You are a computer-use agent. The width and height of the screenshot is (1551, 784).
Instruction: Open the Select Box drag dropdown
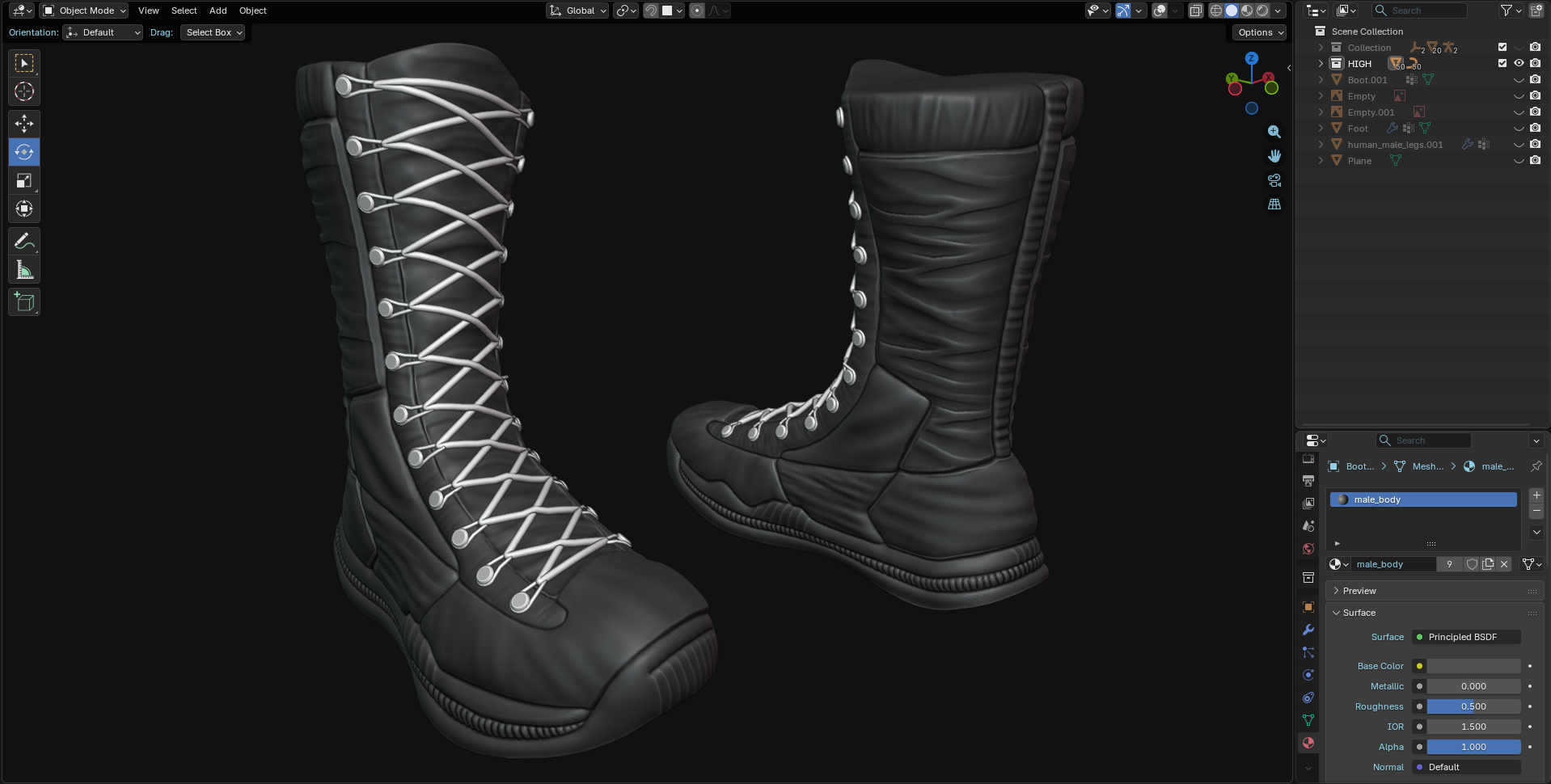213,32
